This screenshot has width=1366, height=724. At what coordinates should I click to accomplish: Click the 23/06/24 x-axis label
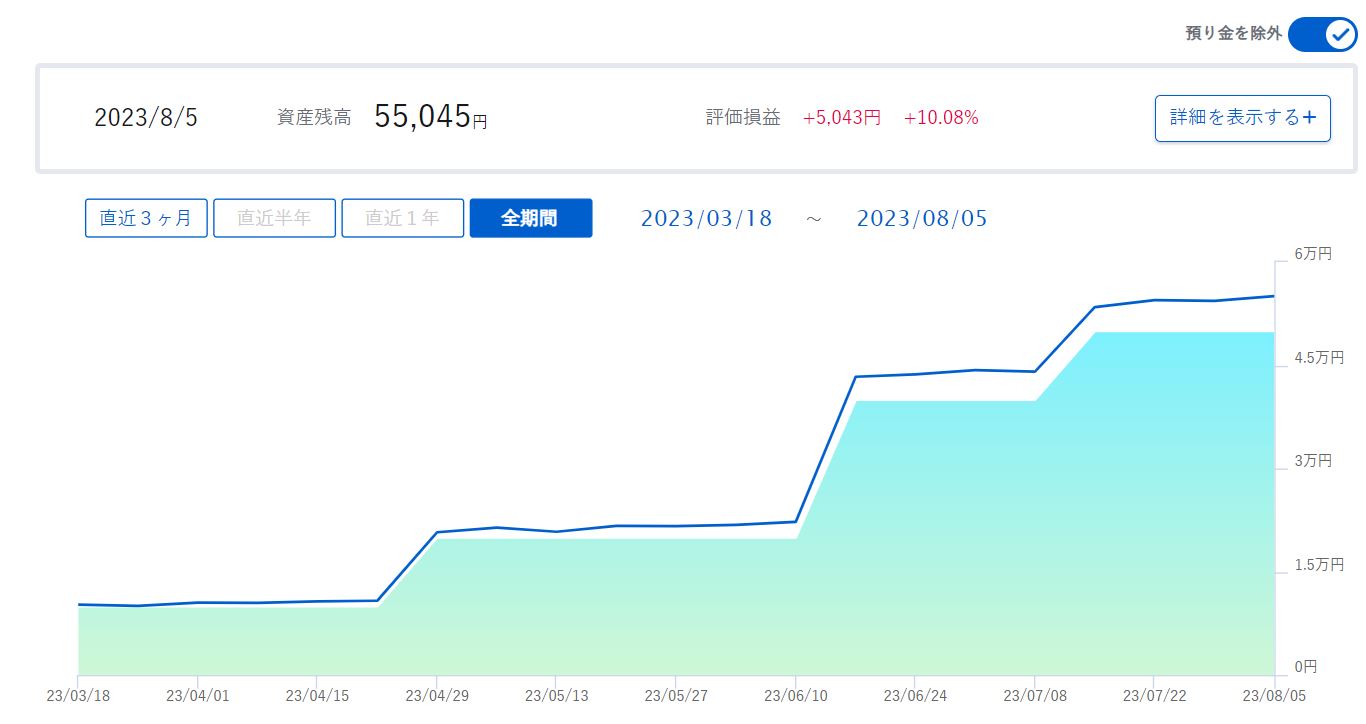coord(915,695)
